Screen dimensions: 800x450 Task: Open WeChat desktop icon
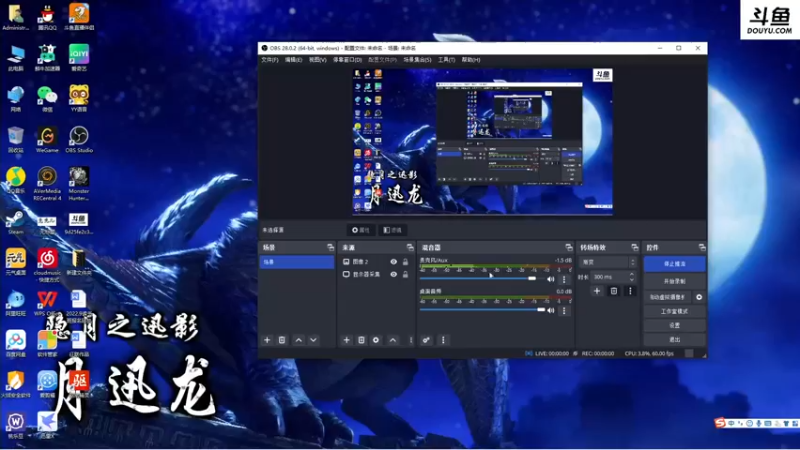point(47,98)
